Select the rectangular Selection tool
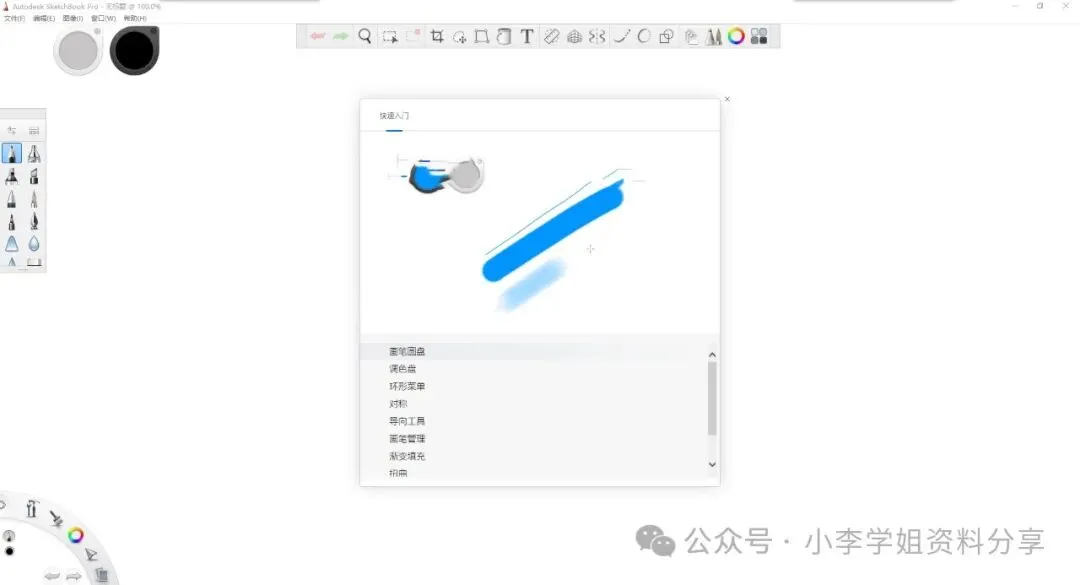The width and height of the screenshot is (1080, 585). click(x=390, y=37)
